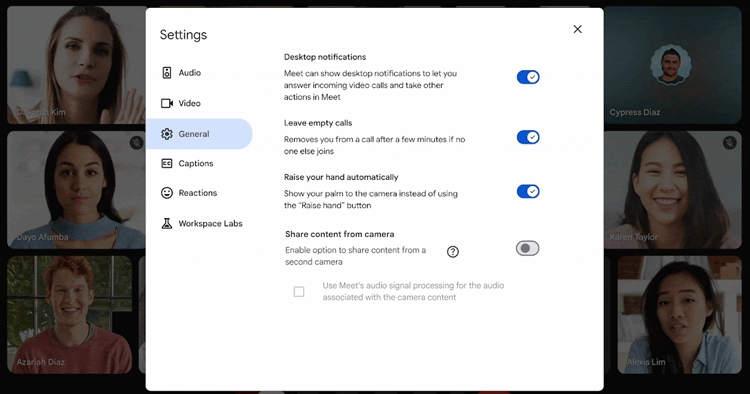Select Alexis Lim's video tile
750x394 pixels.
coord(679,314)
